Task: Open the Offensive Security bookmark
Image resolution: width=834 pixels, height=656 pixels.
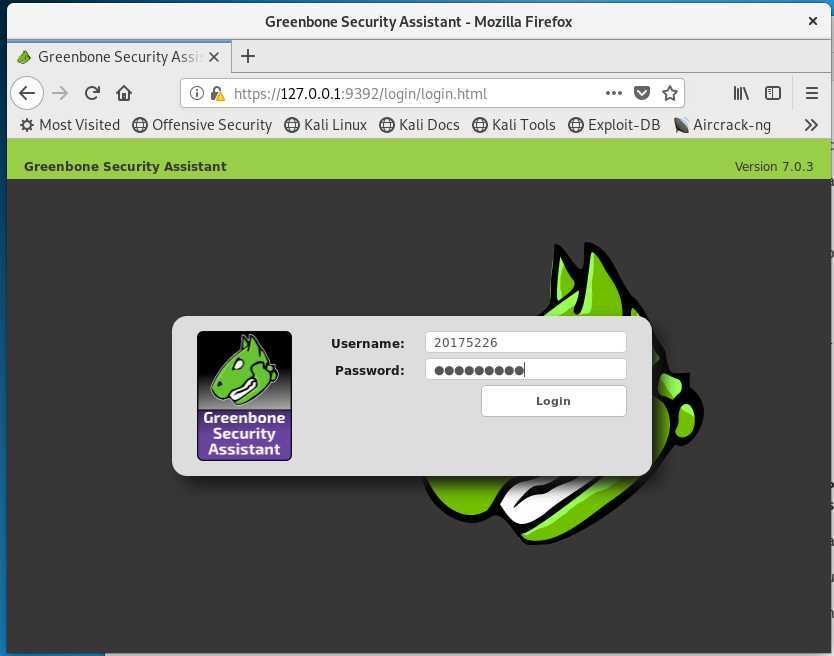Action: coord(202,125)
